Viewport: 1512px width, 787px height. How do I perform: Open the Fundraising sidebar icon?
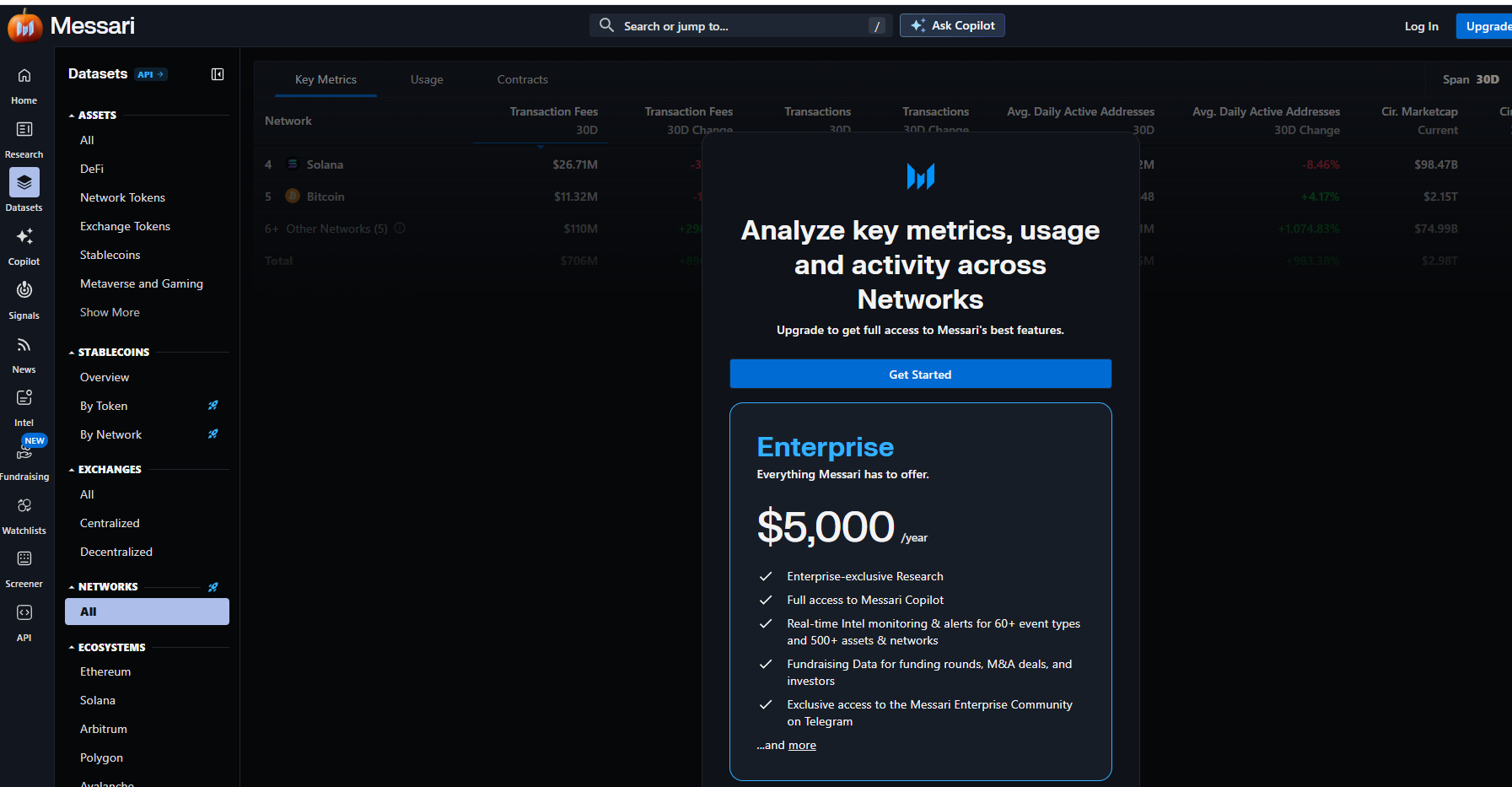(24, 452)
